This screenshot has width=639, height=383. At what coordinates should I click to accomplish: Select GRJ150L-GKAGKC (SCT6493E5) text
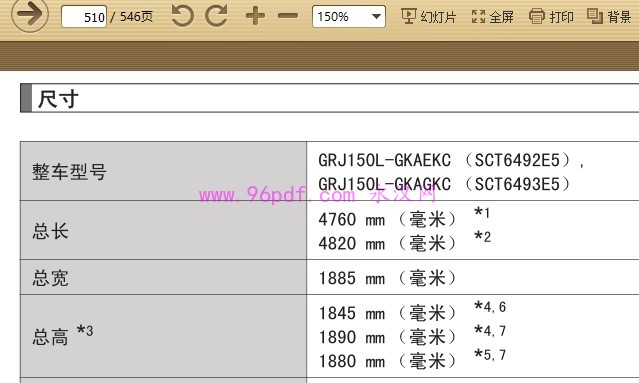click(x=446, y=184)
